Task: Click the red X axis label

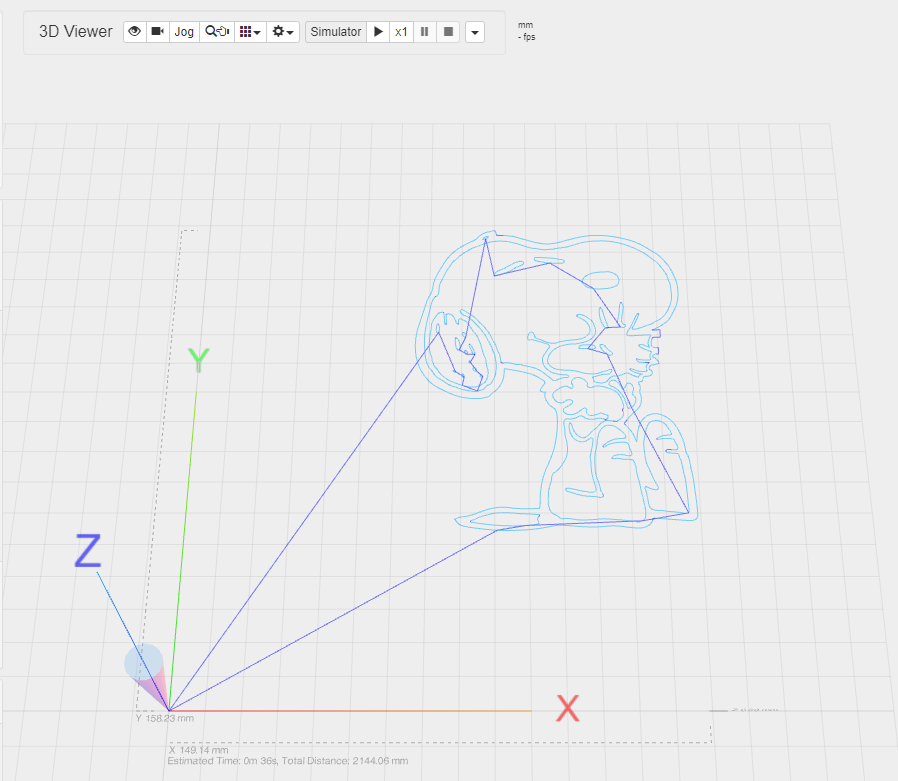Action: pos(568,708)
